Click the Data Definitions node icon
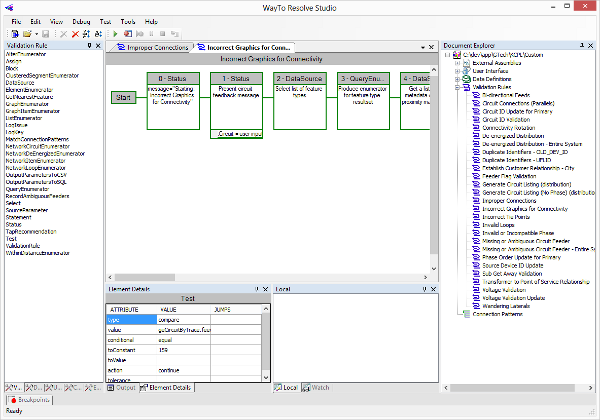Viewport: 600px width, 420px height. click(x=466, y=79)
